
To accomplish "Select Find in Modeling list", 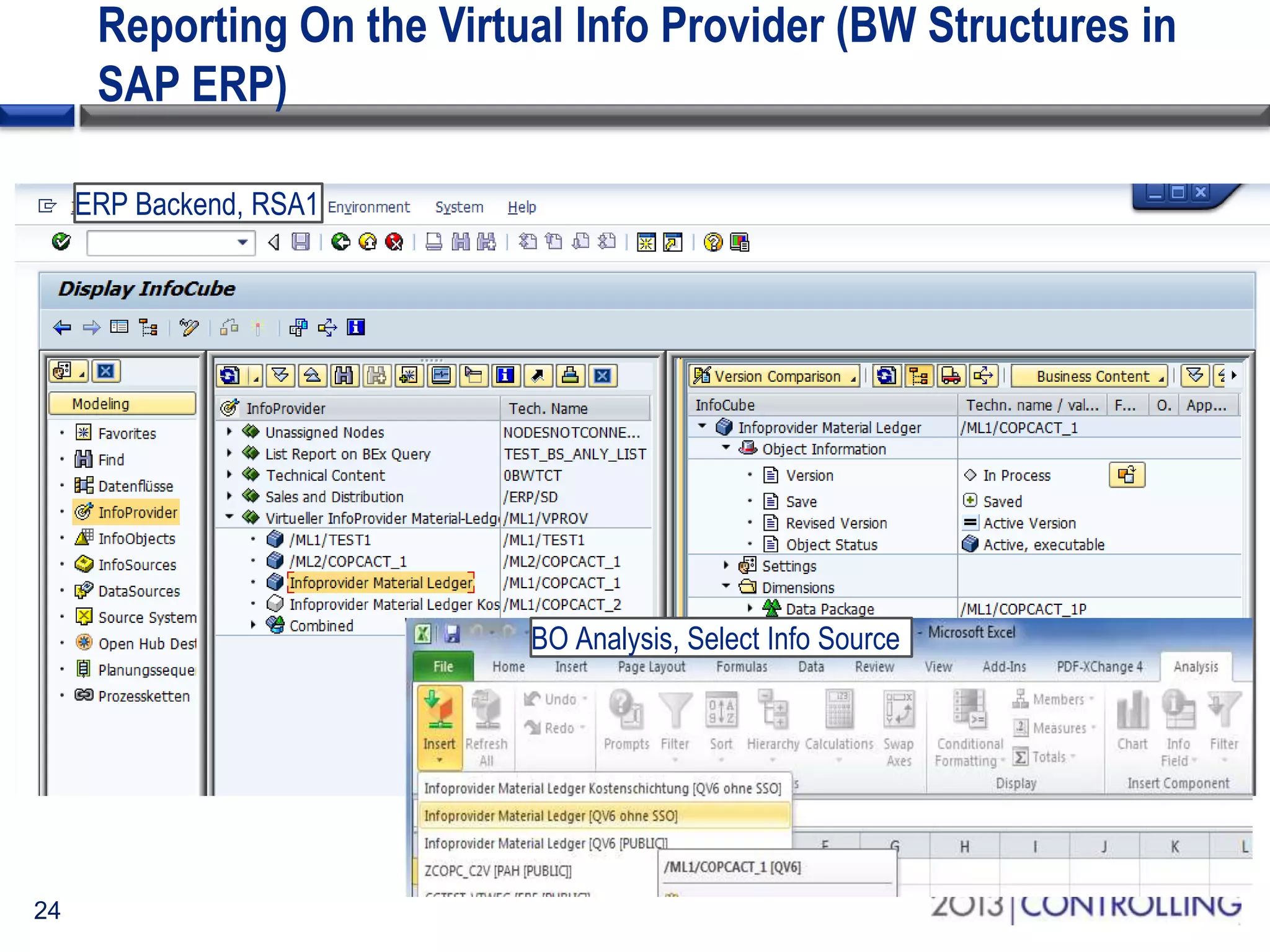I will [111, 460].
